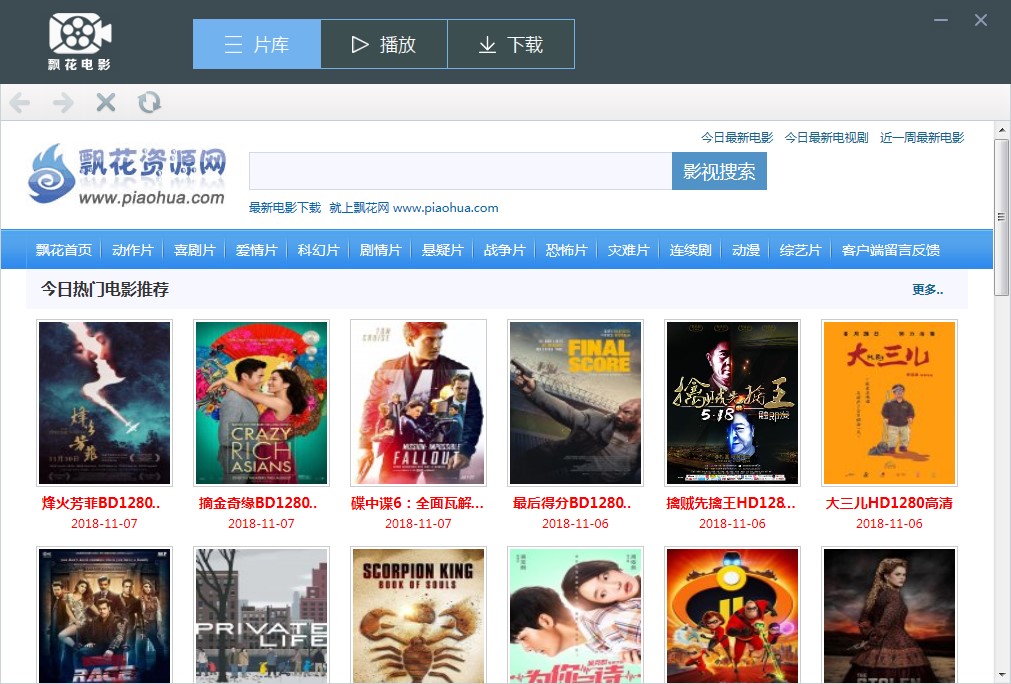Click the 最新电影下载 link
The image size is (1011, 684).
pos(284,208)
